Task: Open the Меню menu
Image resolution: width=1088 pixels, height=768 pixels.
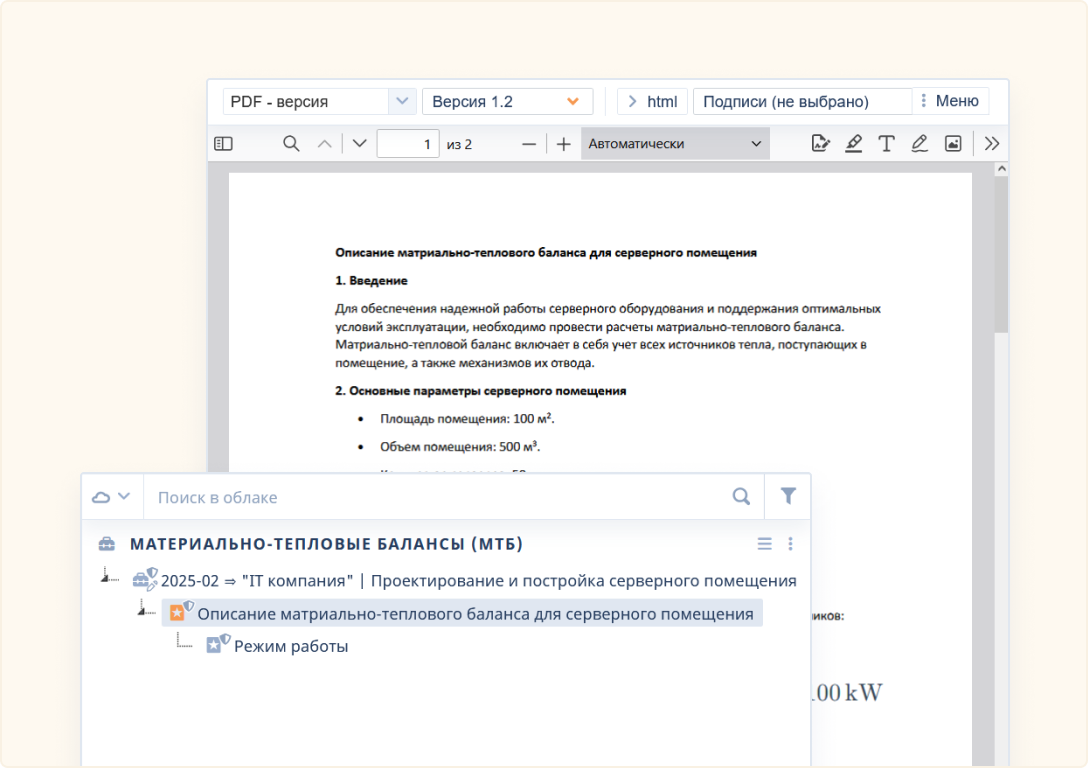Action: point(949,101)
